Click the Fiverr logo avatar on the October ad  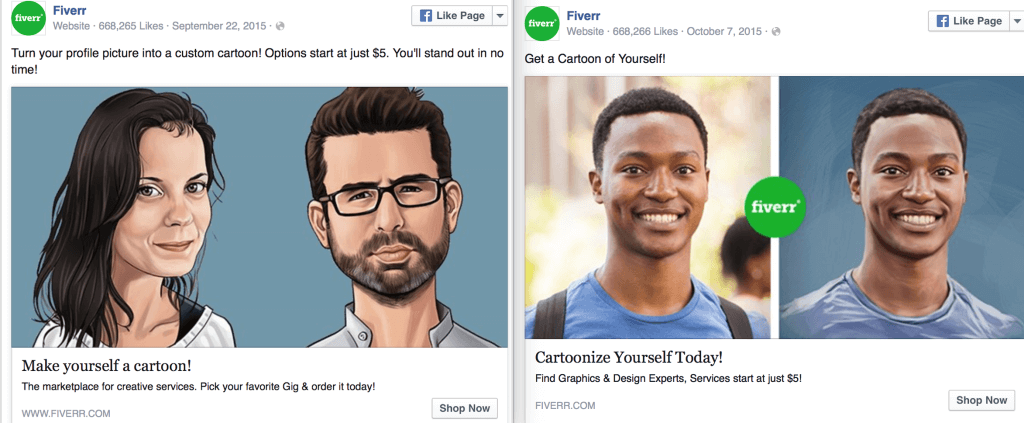pos(542,22)
